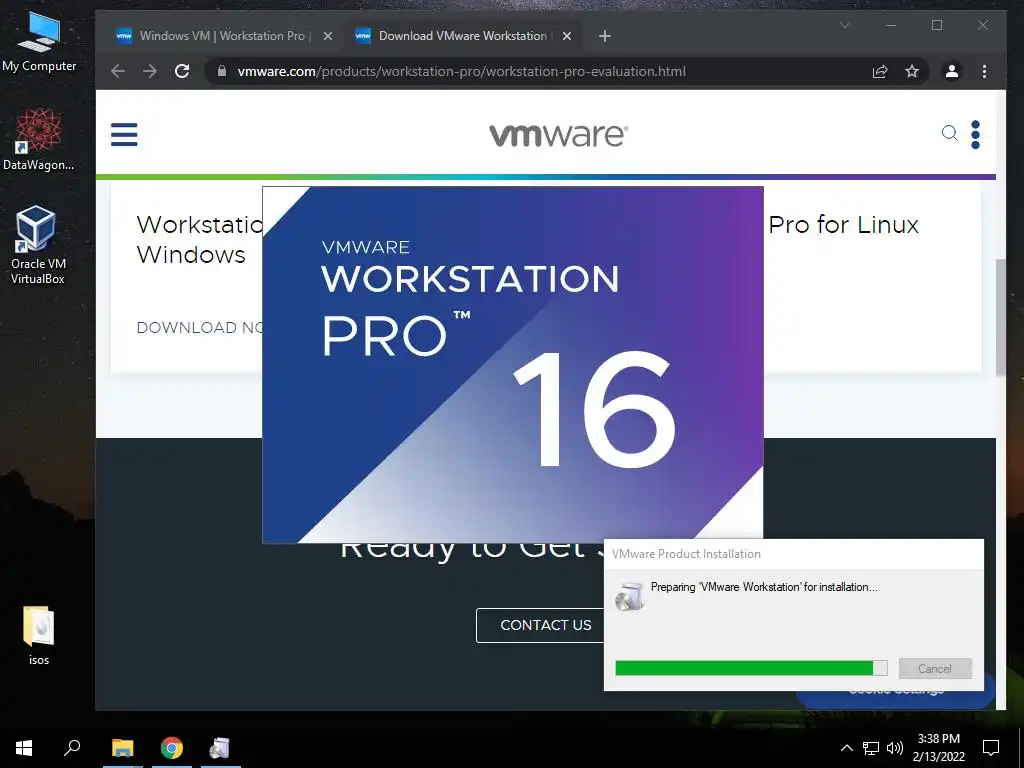1024x768 pixels.
Task: Launch Oracle VM VirtualBox desktop shortcut
Action: click(x=38, y=244)
